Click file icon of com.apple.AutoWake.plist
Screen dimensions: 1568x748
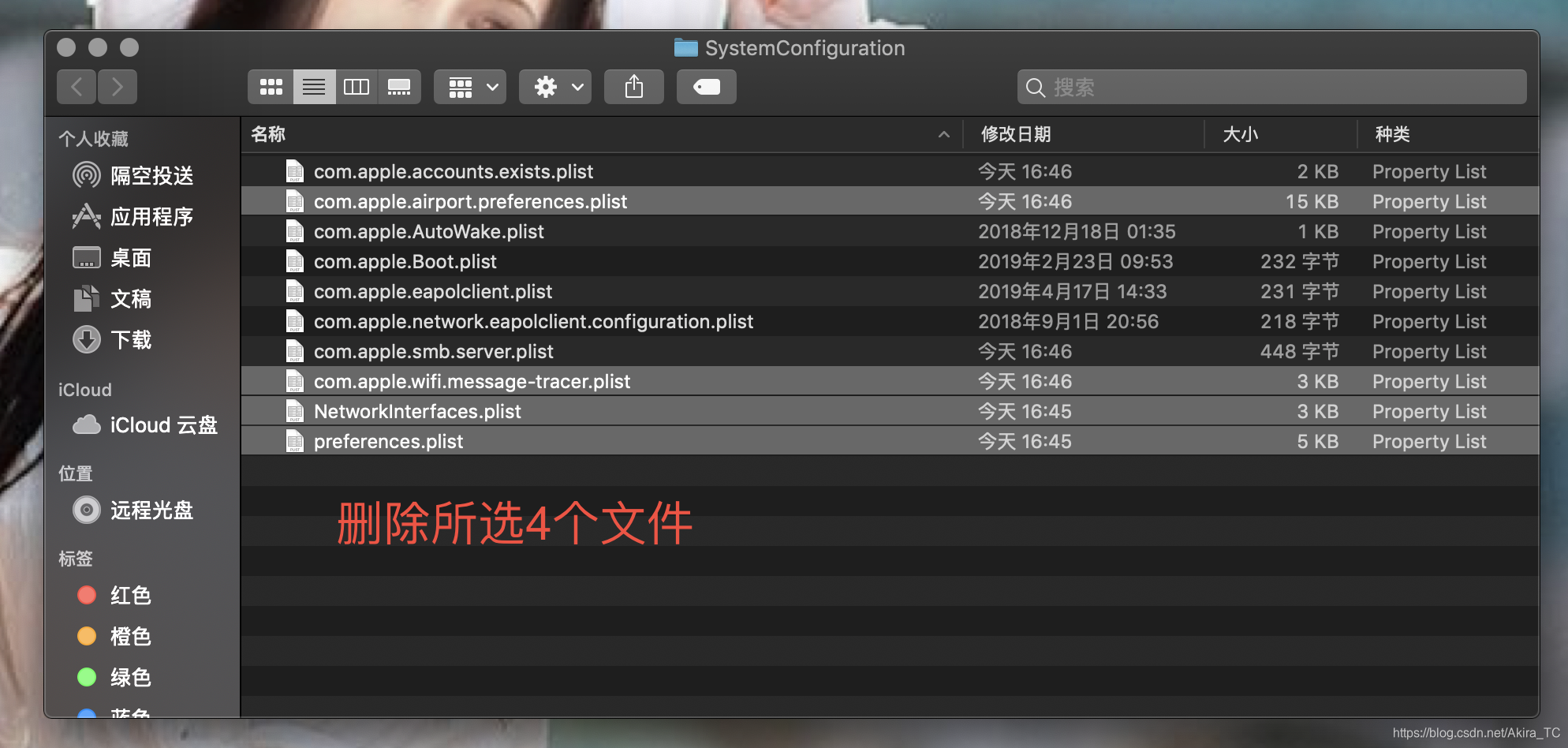pos(294,231)
